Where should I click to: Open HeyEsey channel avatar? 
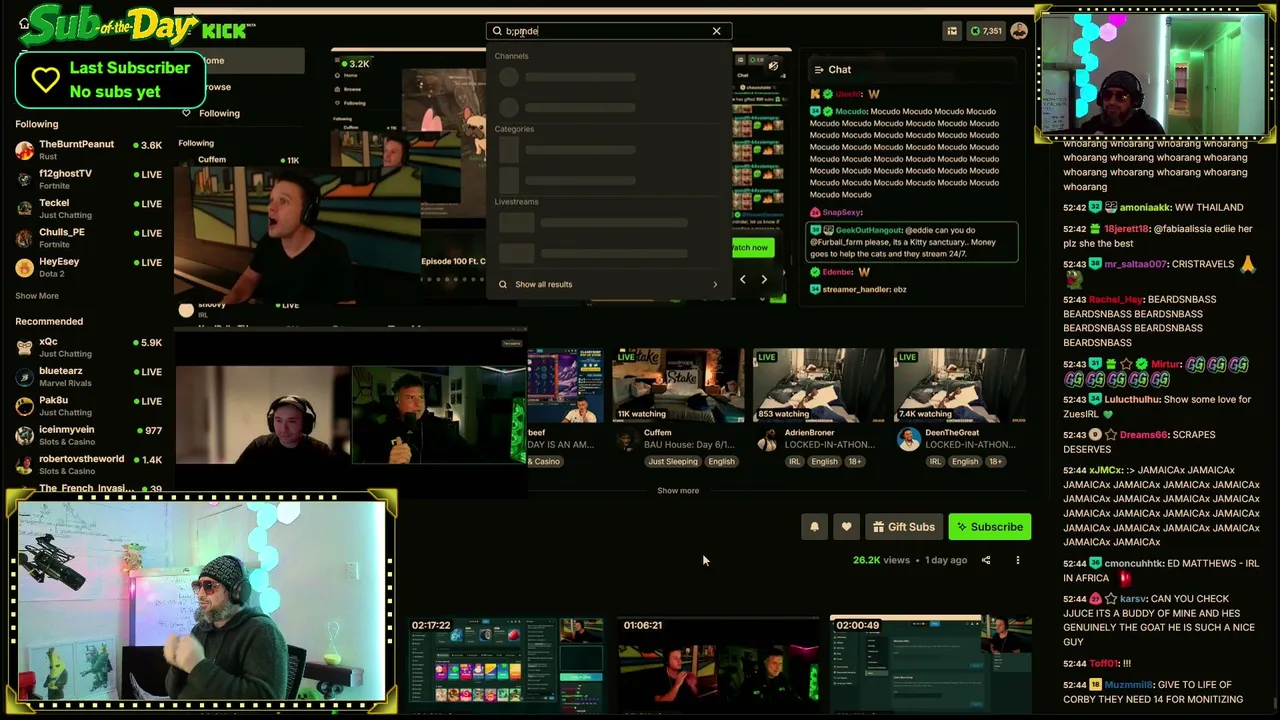click(25, 267)
